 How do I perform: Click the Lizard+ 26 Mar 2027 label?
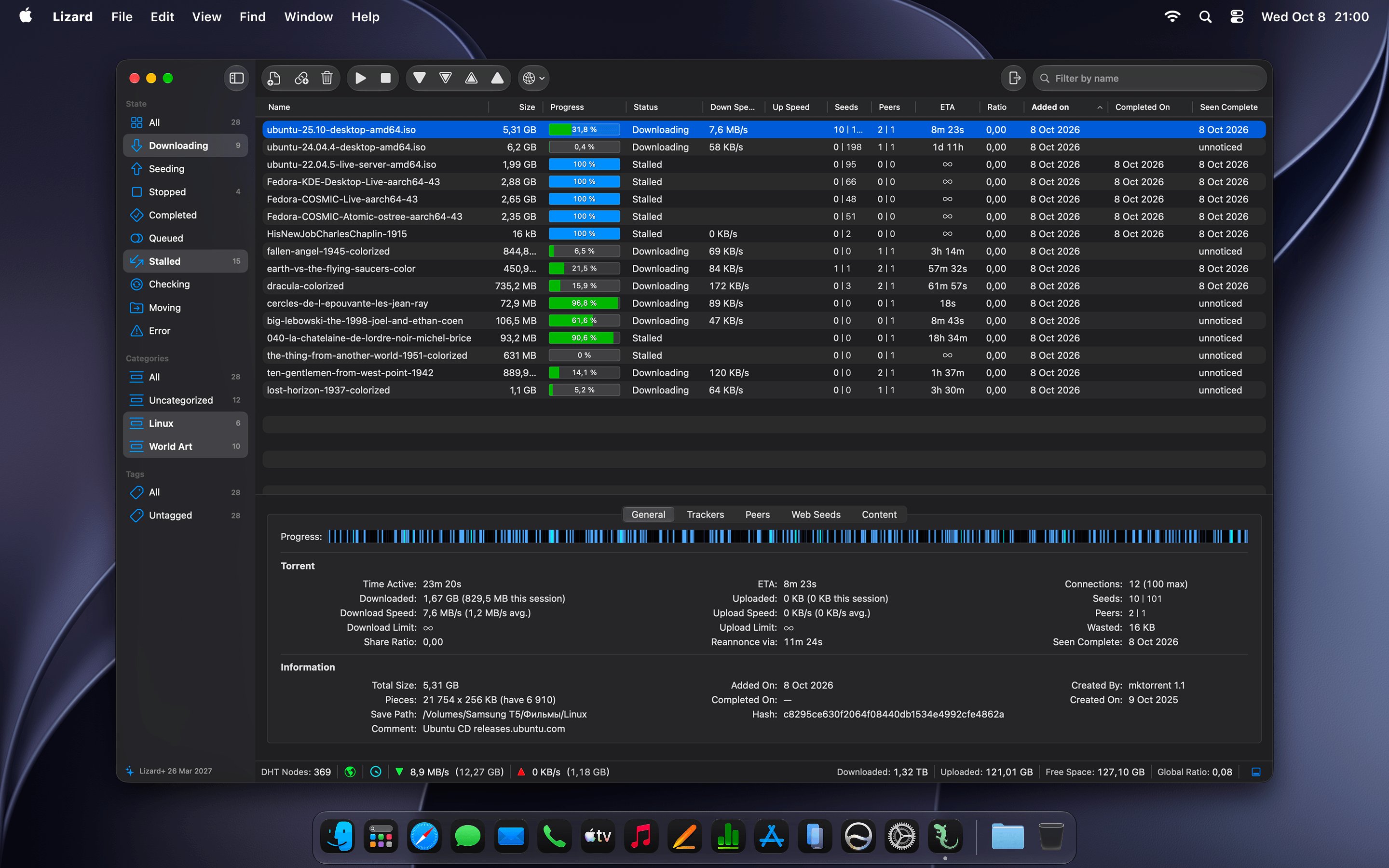coord(176,771)
